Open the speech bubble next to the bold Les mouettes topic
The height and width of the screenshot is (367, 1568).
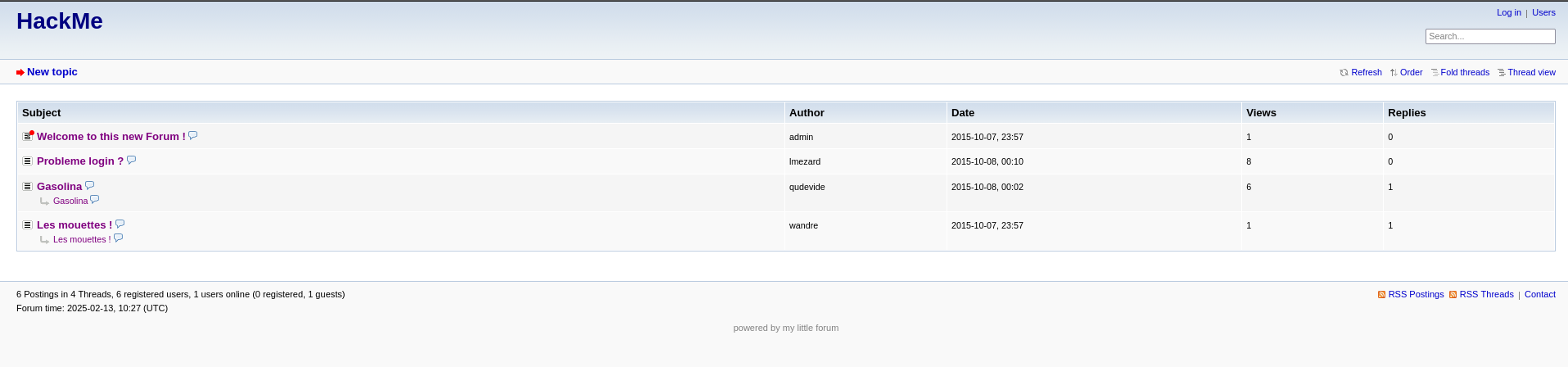point(120,224)
